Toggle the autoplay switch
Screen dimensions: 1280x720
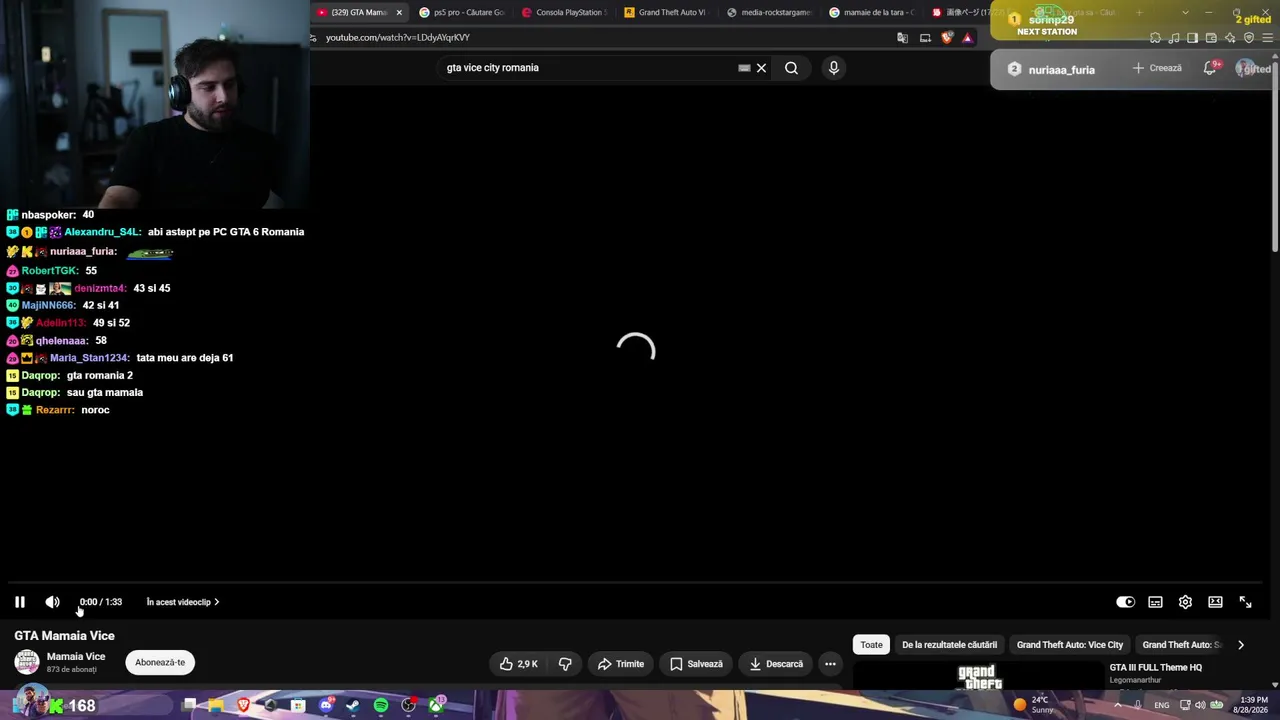1125,602
